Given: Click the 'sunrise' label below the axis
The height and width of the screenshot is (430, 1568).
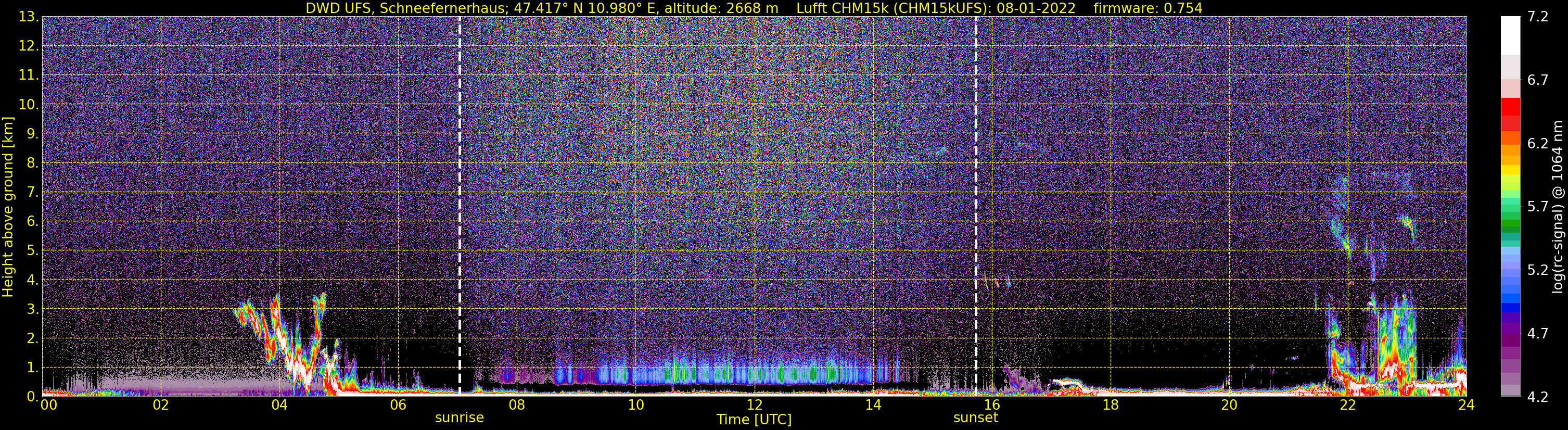Looking at the screenshot, I should tap(460, 418).
